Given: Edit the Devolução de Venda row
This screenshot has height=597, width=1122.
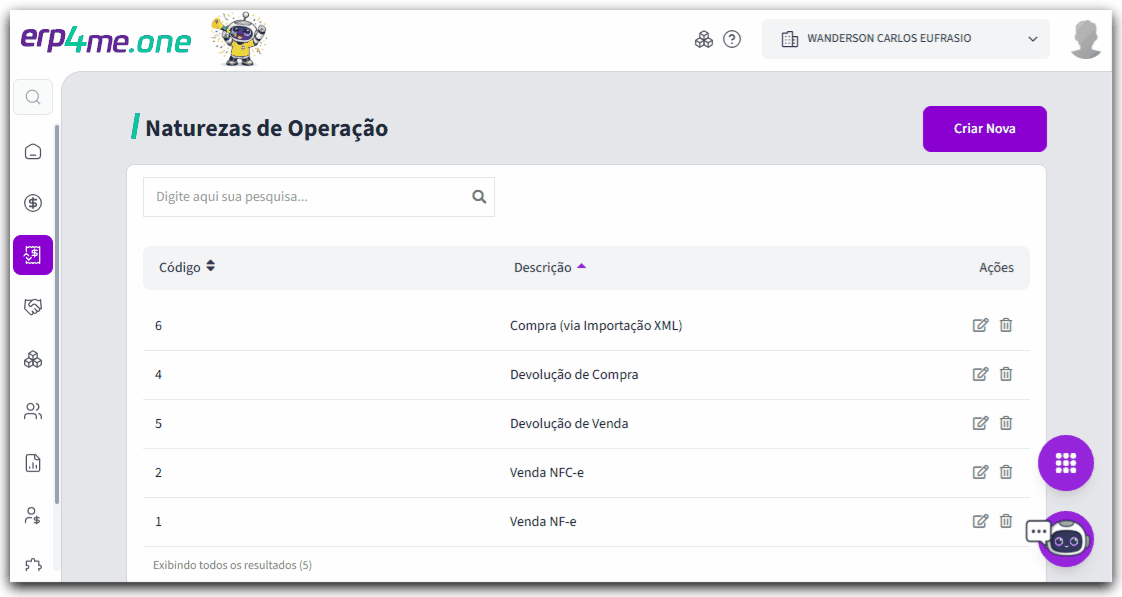Looking at the screenshot, I should click(980, 423).
